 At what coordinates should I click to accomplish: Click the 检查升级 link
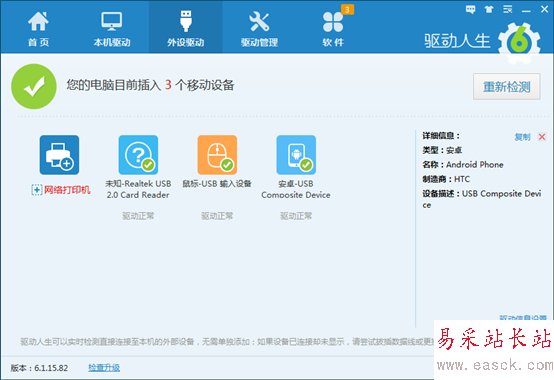[104, 368]
